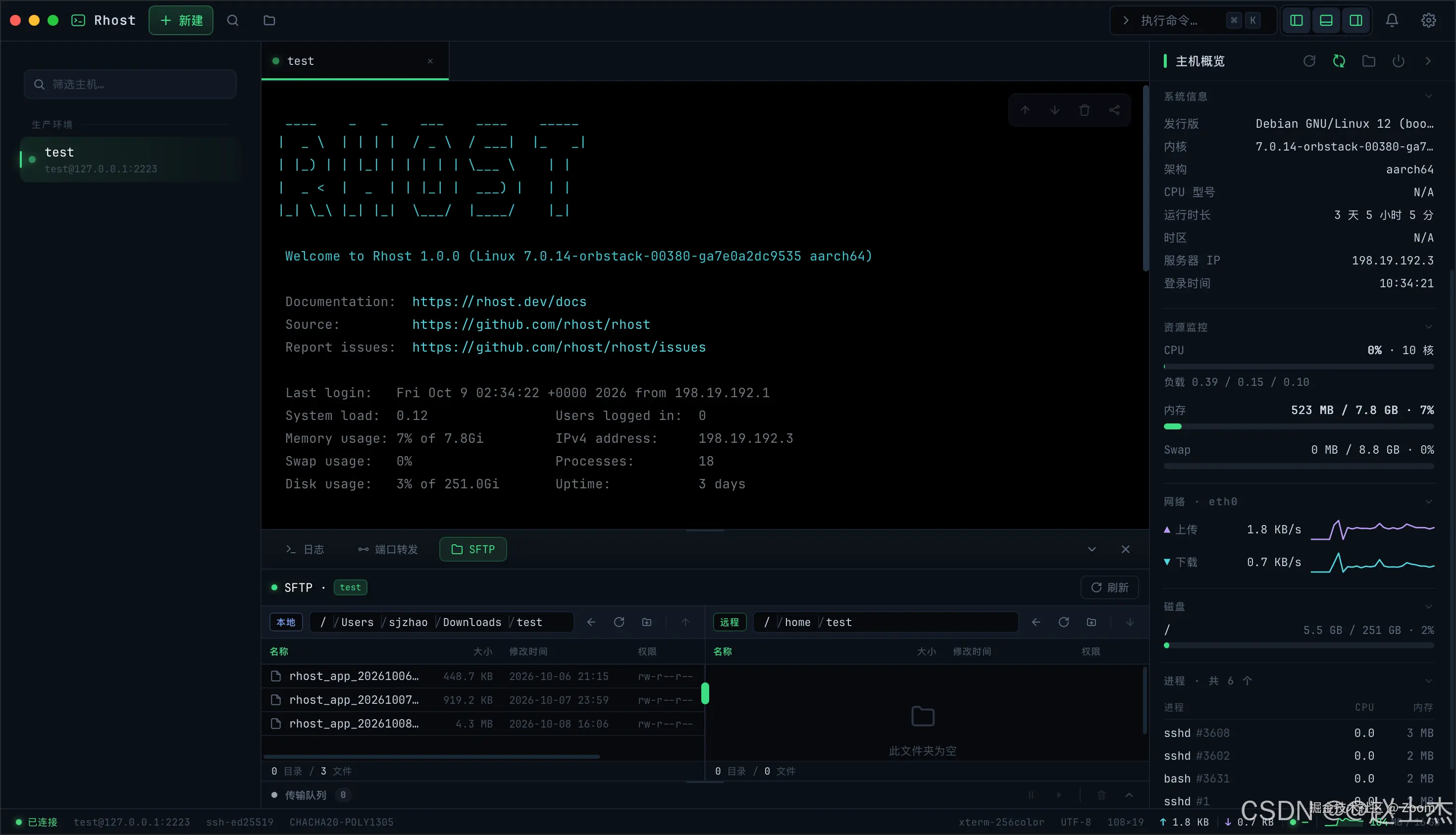Close the test terminal tab
The height and width of the screenshot is (835, 1456).
click(x=430, y=61)
